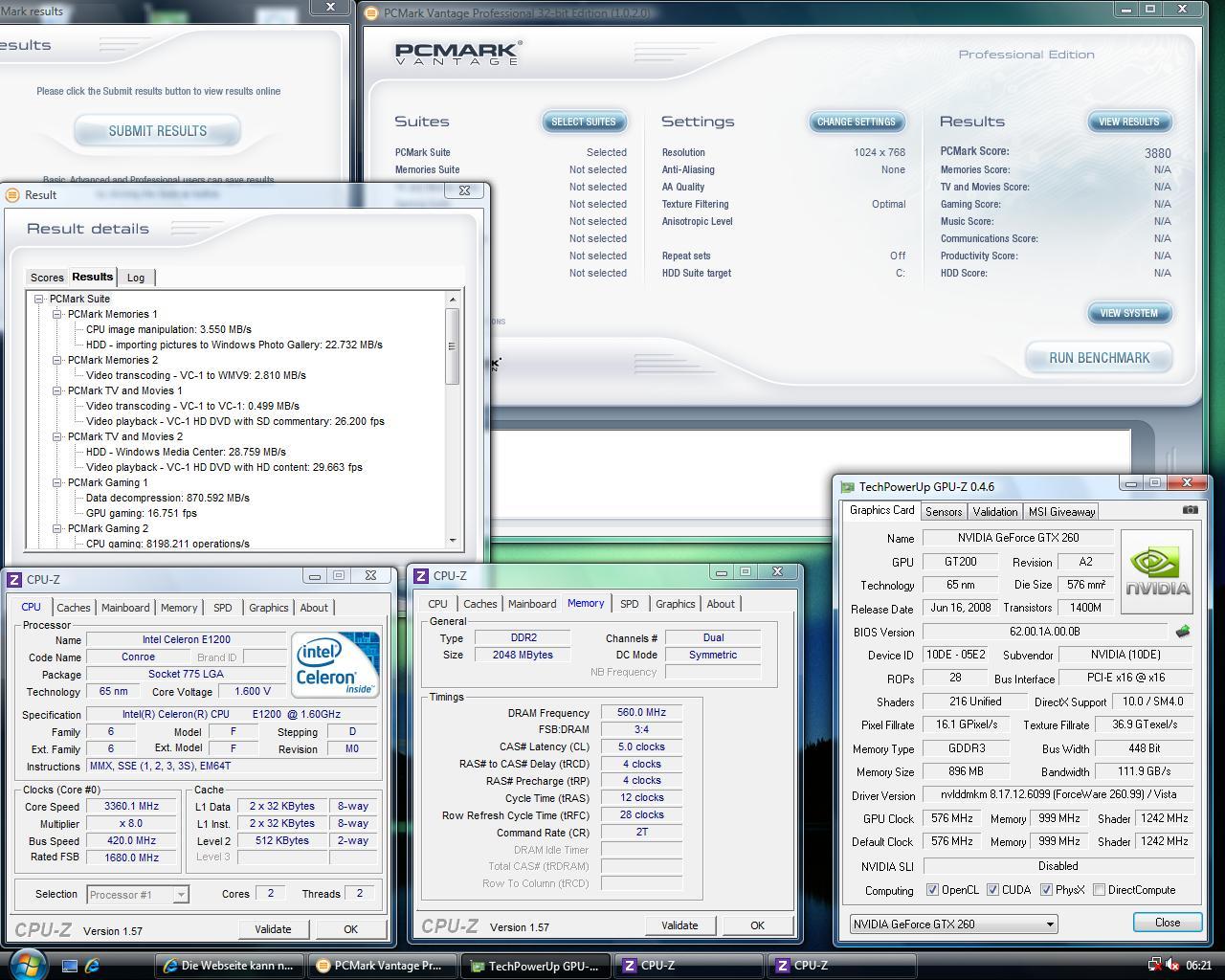Click the Result window title icon
Viewport: 1225px width, 980px height.
pyautogui.click(x=12, y=194)
